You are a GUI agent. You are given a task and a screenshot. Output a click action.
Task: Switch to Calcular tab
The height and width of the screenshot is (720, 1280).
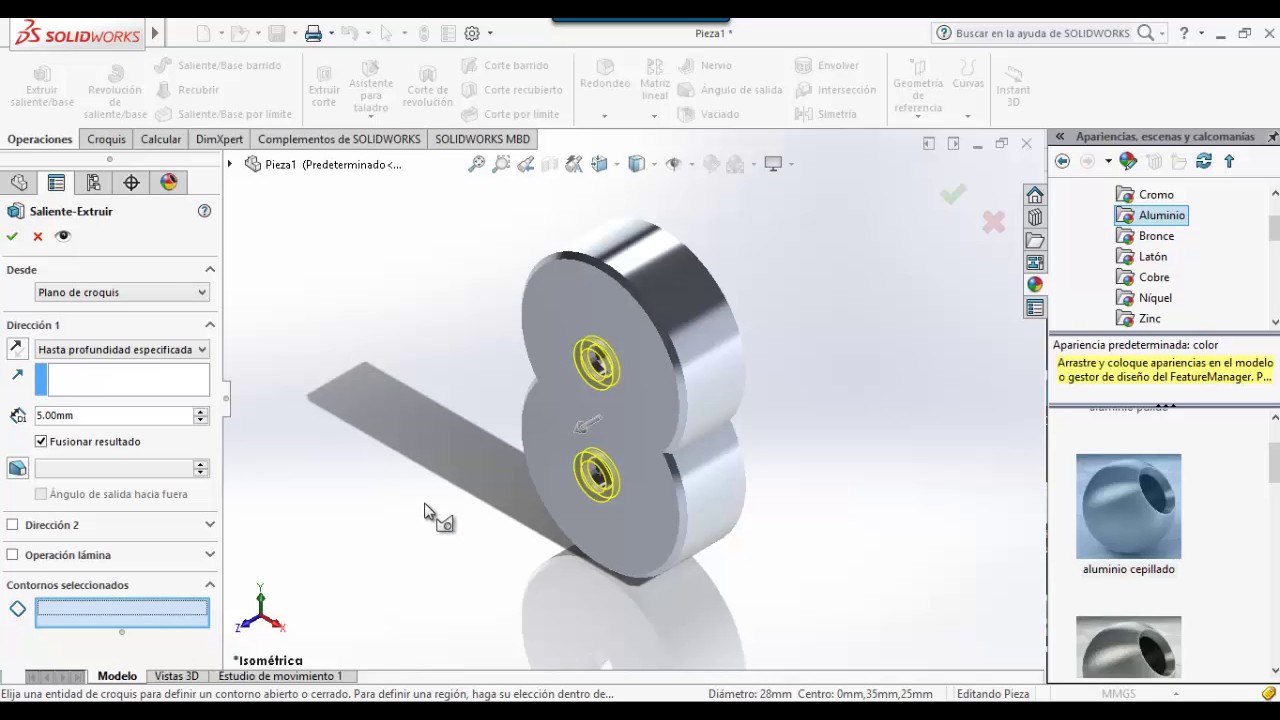click(161, 139)
